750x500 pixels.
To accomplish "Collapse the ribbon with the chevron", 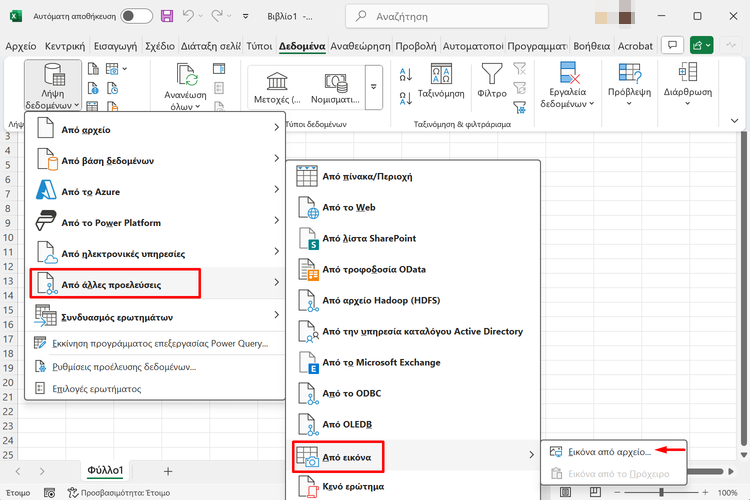I will pos(735,121).
